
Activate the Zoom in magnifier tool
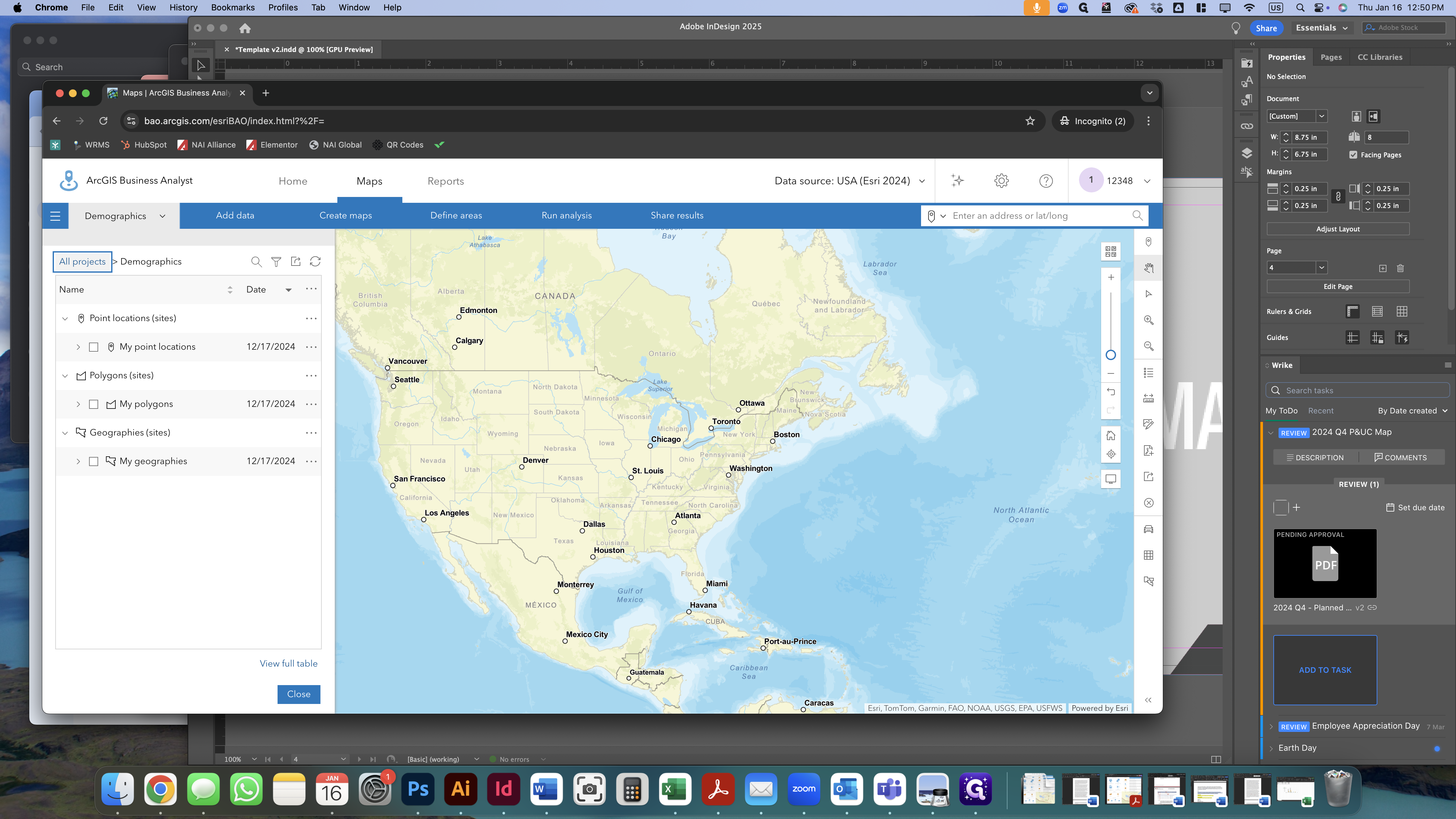(1149, 320)
